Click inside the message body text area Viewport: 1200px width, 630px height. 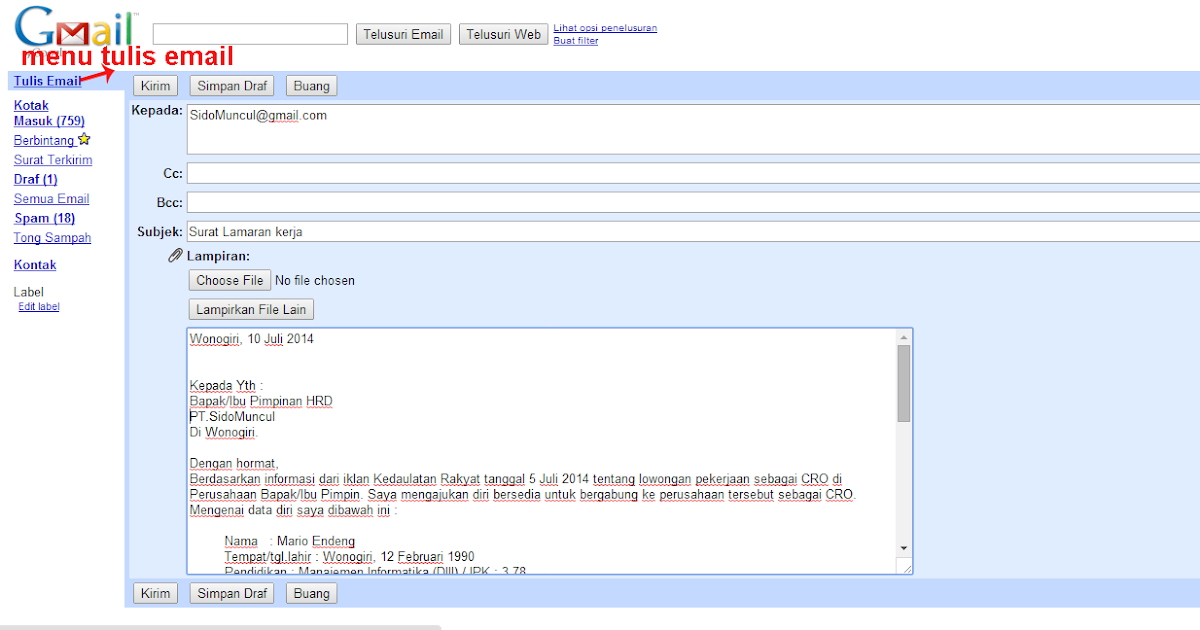542,451
